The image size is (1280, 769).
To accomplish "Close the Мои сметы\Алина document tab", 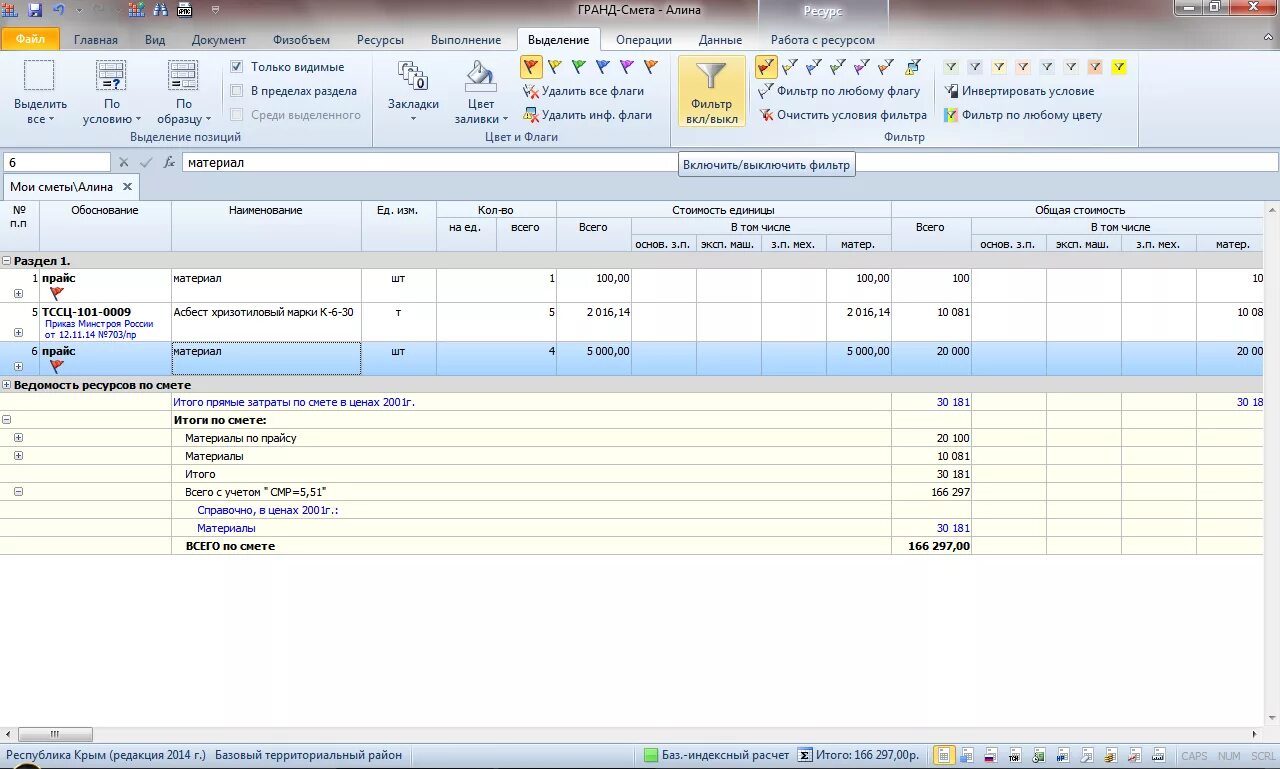I will click(127, 187).
